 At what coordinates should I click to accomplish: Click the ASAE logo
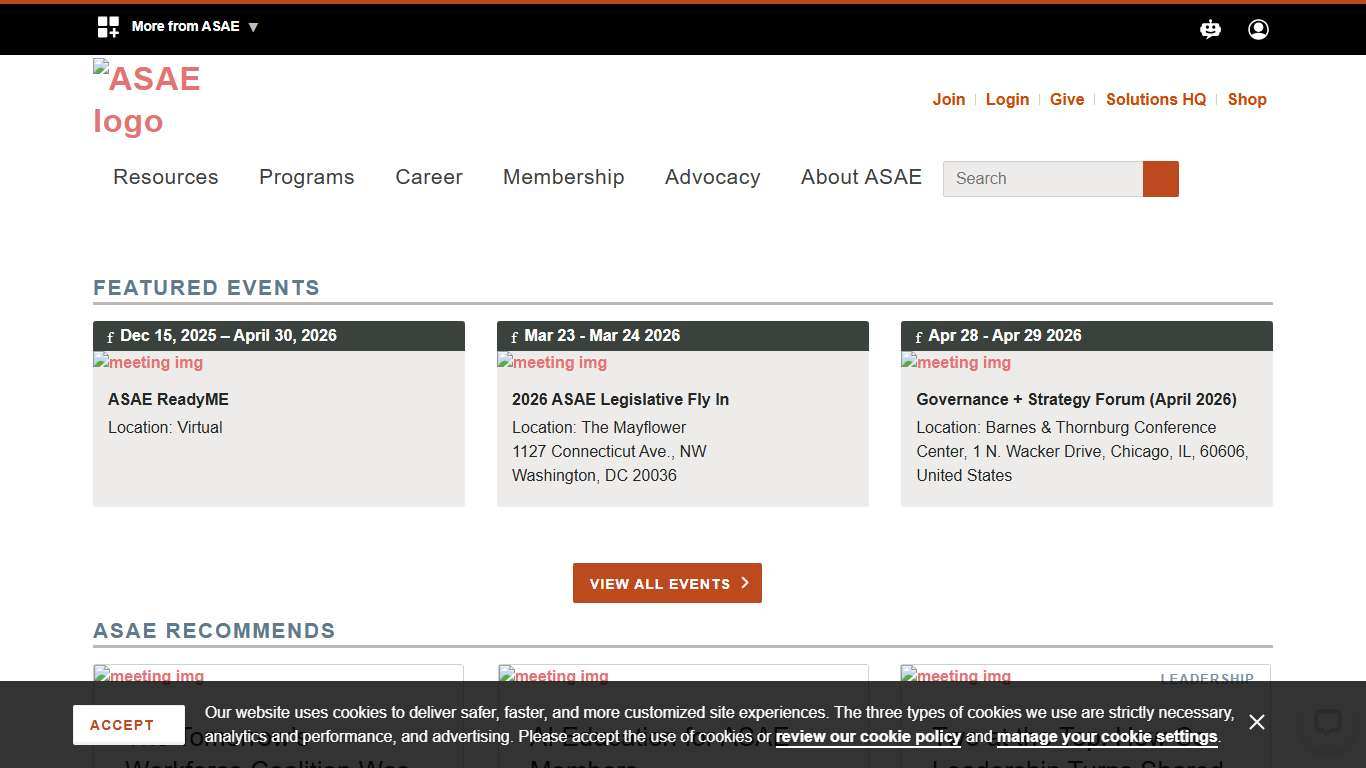[x=147, y=100]
